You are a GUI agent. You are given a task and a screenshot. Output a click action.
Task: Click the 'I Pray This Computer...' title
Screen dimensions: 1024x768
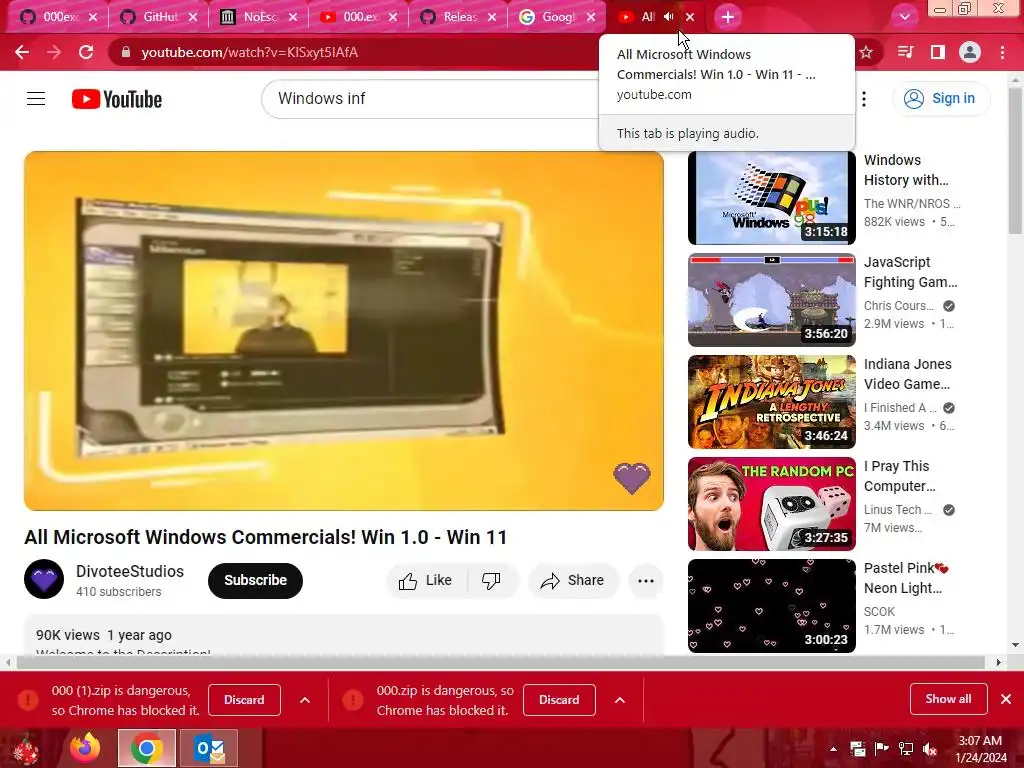(900, 476)
